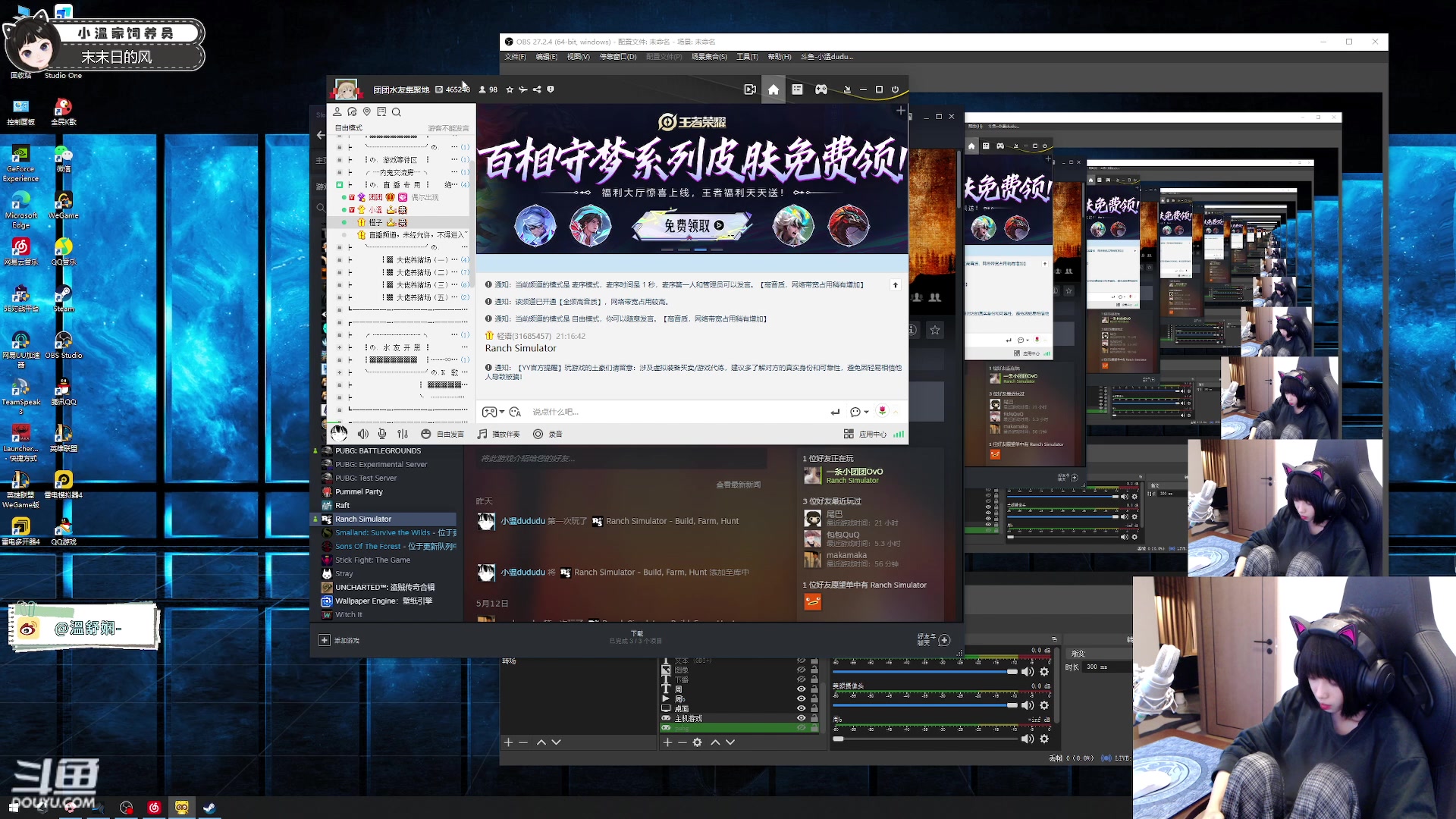
Task: Expand the 水友开黑 channel node
Action: click(x=340, y=347)
